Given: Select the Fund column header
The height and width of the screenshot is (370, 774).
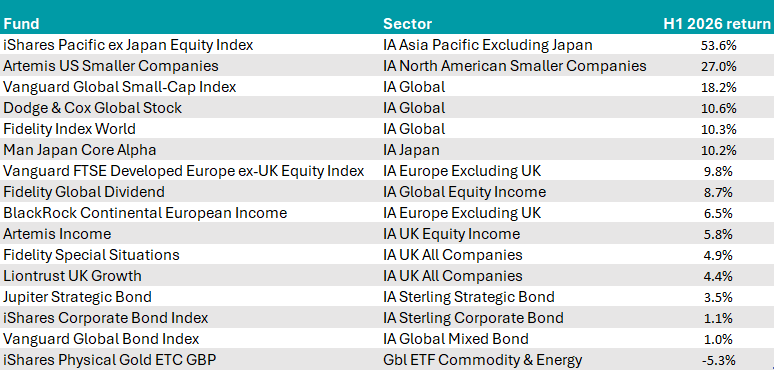Looking at the screenshot, I should 21,24.
